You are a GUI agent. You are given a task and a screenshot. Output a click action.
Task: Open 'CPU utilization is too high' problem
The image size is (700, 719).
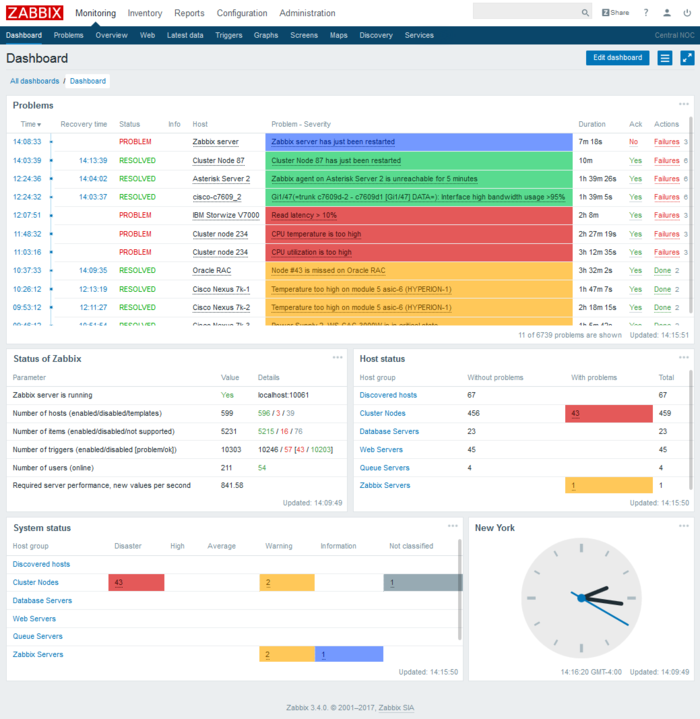click(x=312, y=252)
